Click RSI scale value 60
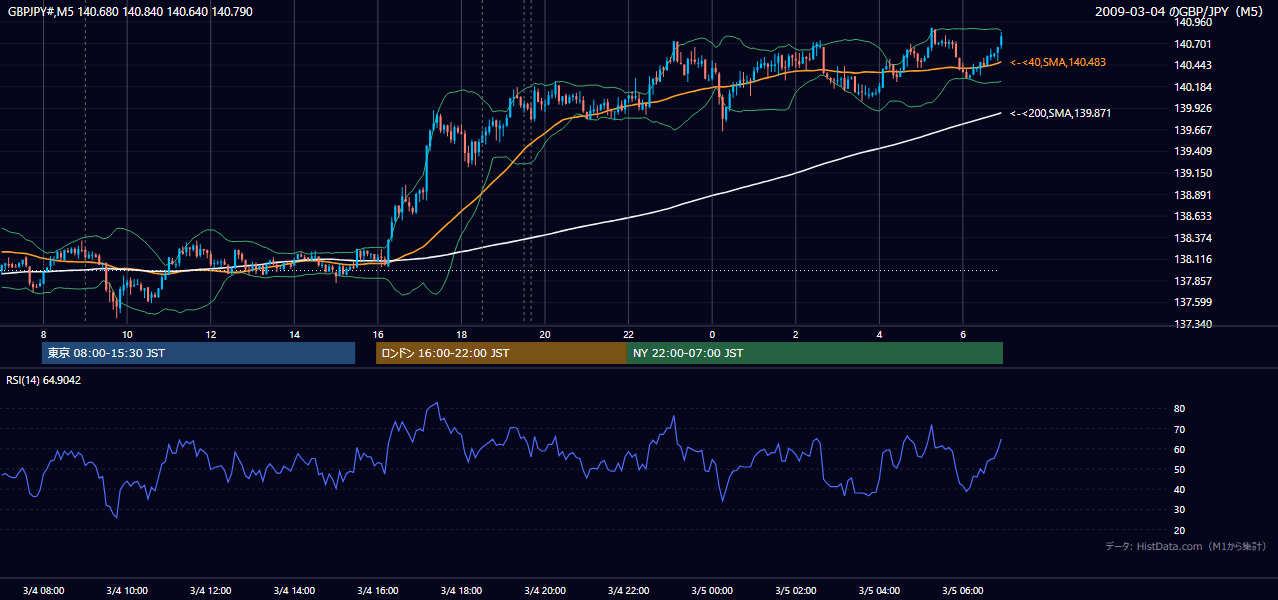The image size is (1278, 600). click(1179, 449)
